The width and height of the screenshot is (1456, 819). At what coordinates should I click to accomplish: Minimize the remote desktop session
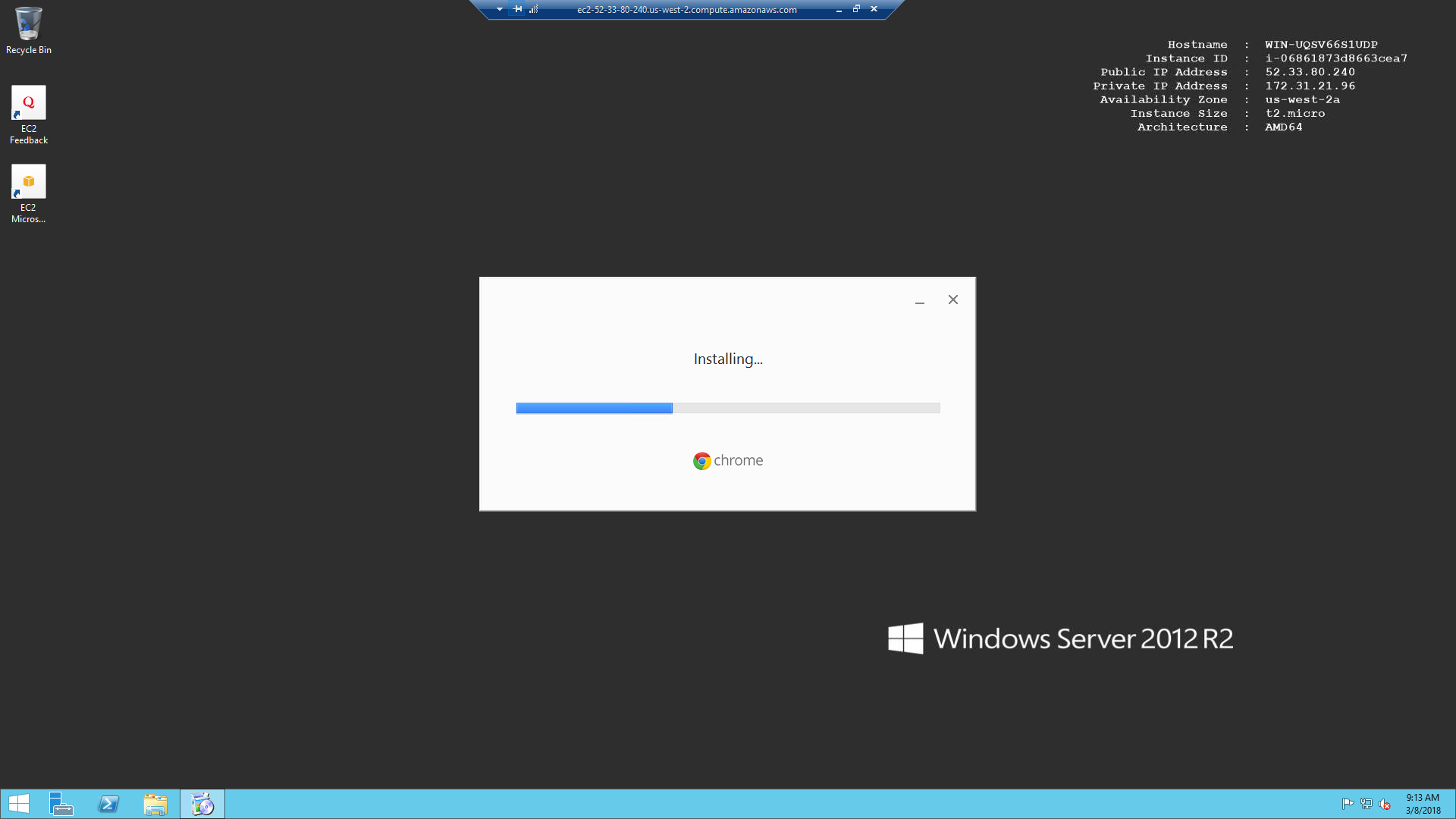839,10
